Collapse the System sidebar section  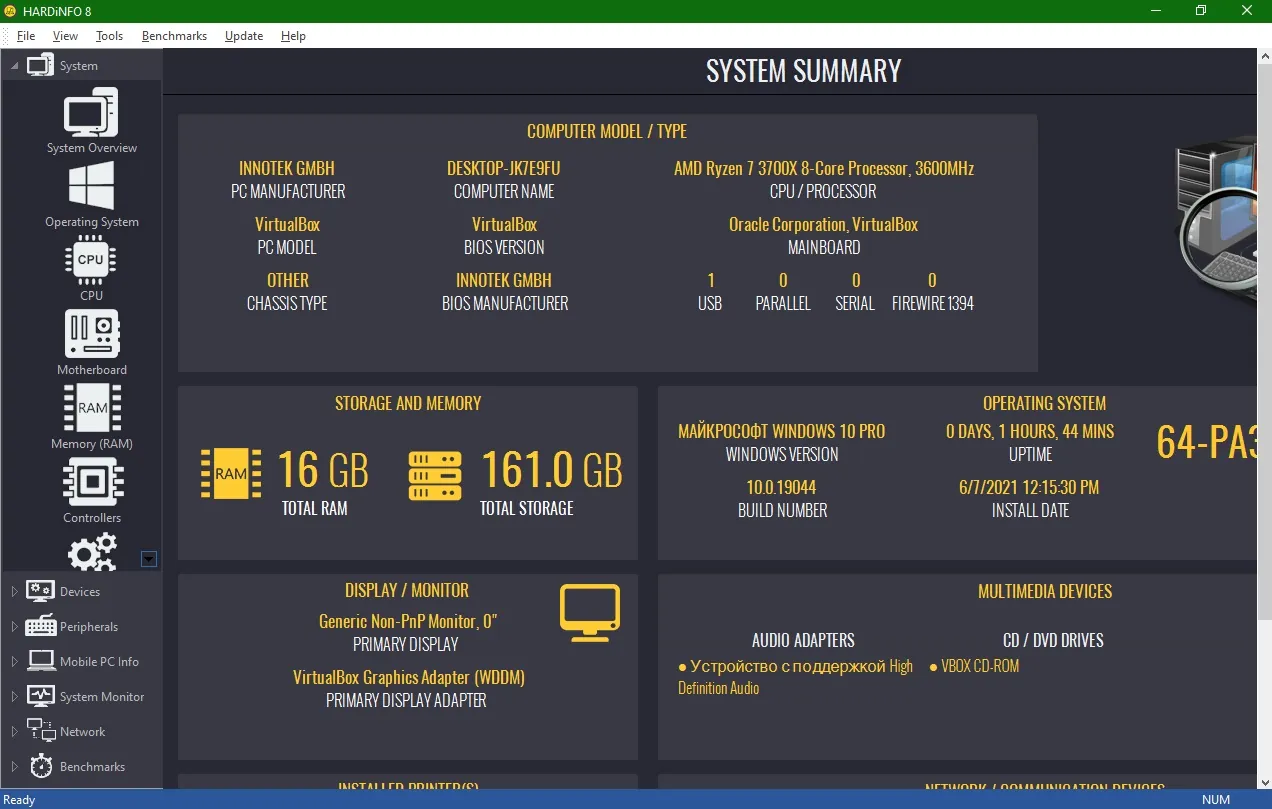[14, 66]
